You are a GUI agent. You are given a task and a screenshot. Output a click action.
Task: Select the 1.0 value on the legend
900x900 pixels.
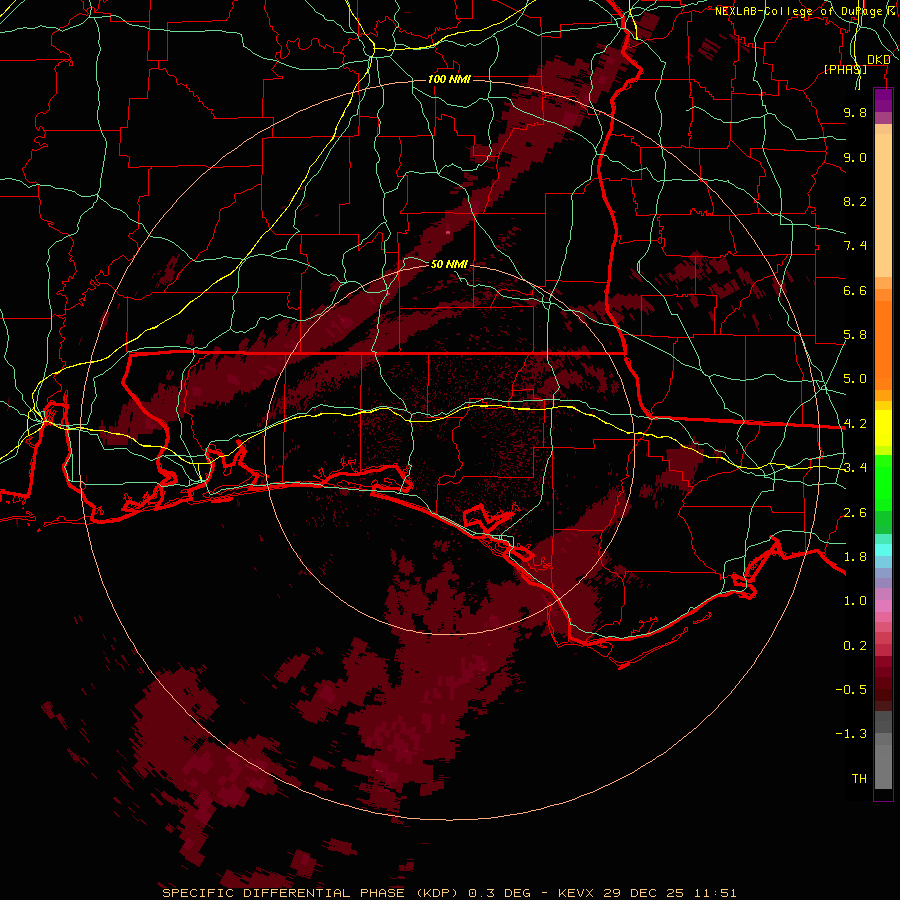tap(855, 601)
